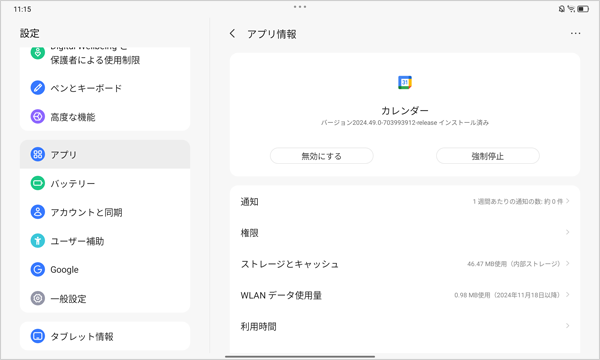Select バッテリー settings item

(105, 183)
